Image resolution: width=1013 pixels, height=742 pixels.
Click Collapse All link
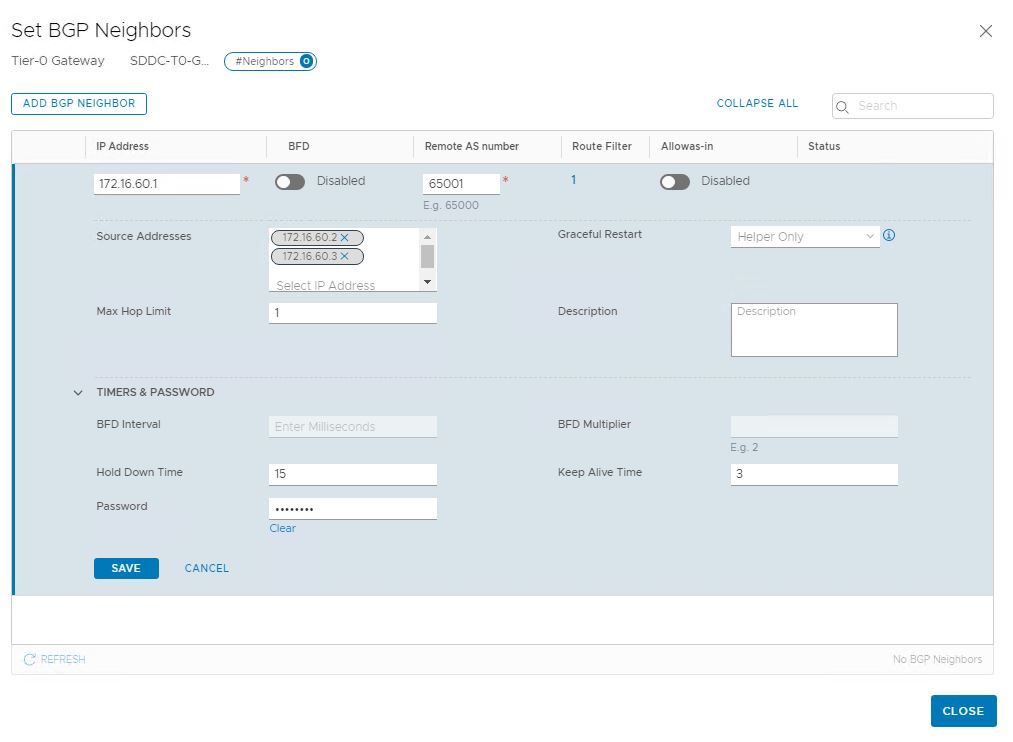point(757,103)
